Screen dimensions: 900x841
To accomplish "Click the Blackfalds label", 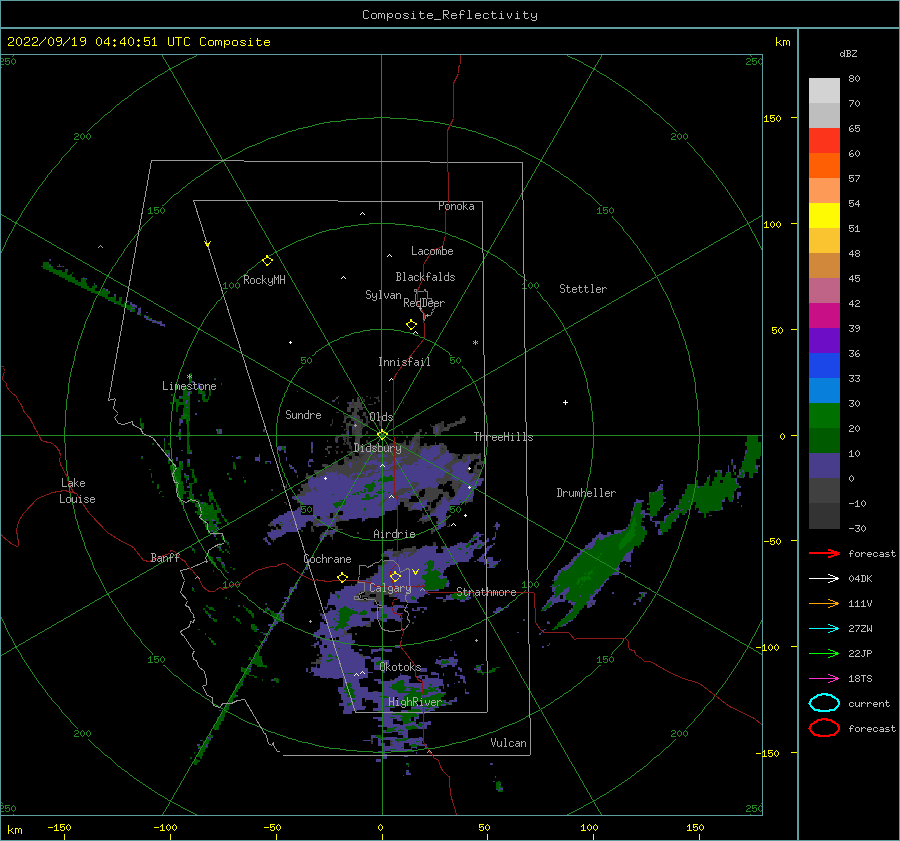I will tap(425, 277).
